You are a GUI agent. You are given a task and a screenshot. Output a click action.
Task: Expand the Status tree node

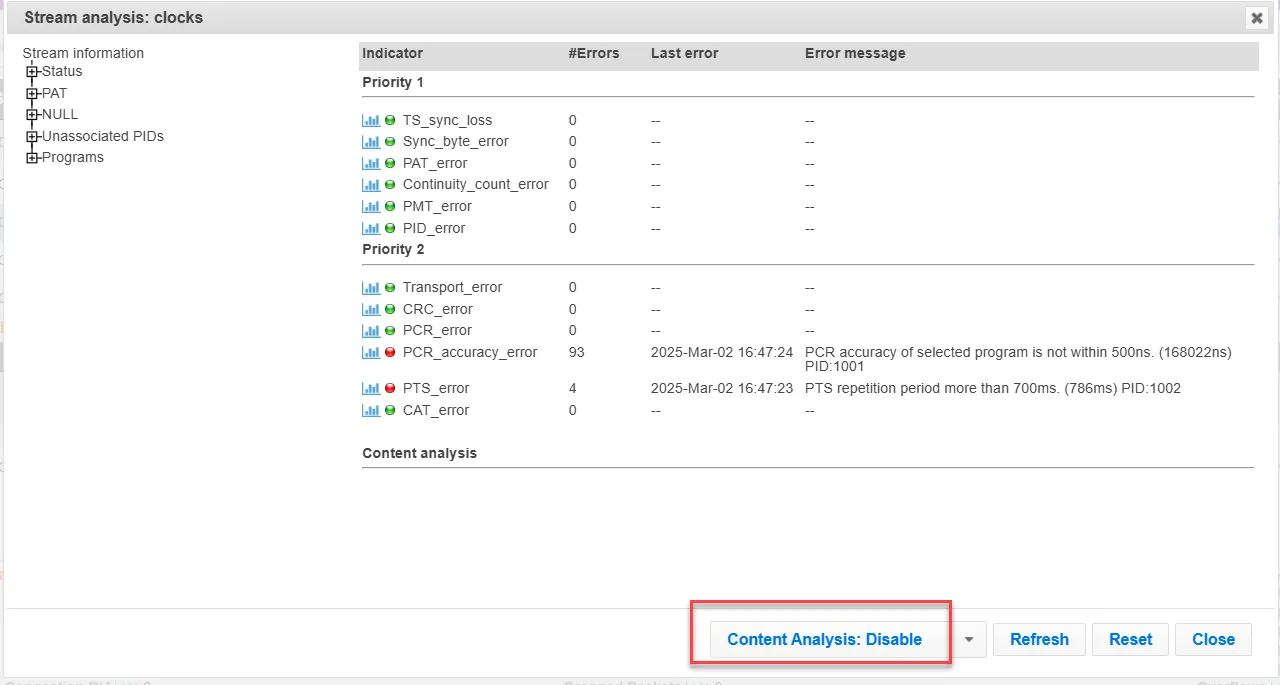32,72
